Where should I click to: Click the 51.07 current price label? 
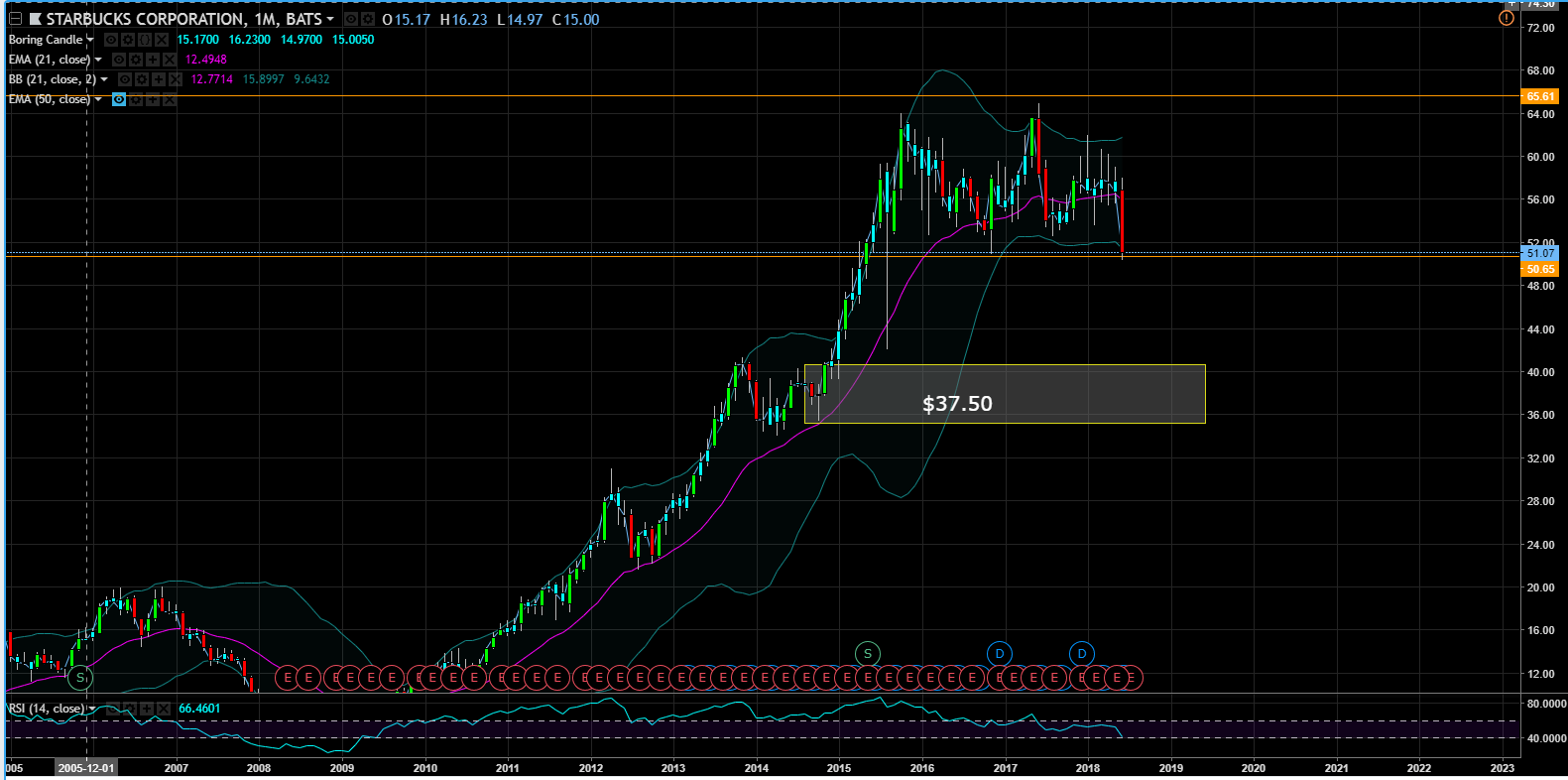point(1540,253)
